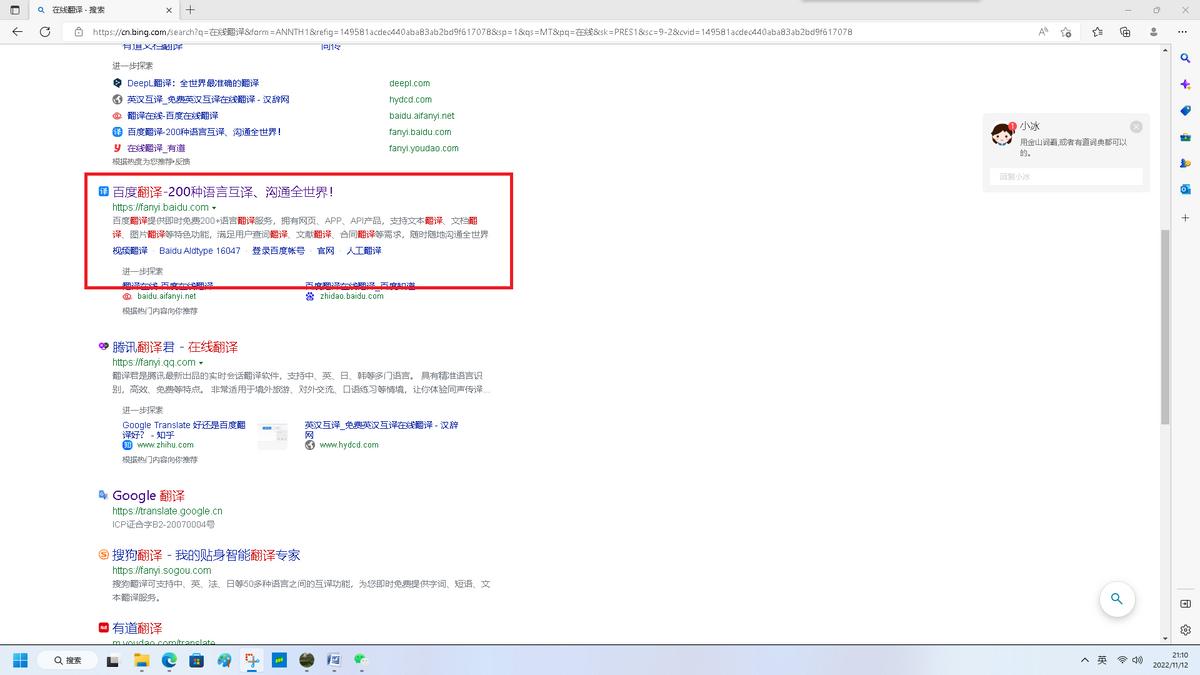Open the 有道翻译 result title
The image size is (1200, 675).
(137, 628)
